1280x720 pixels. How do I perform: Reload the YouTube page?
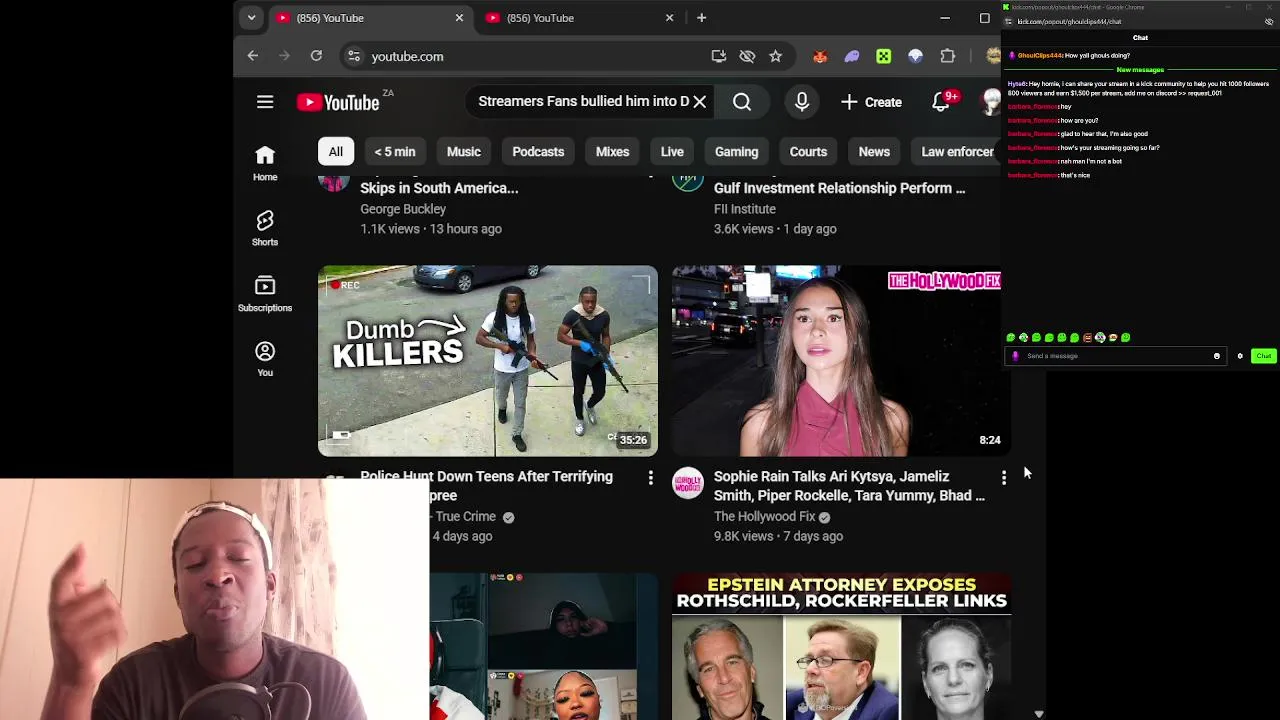coord(316,56)
